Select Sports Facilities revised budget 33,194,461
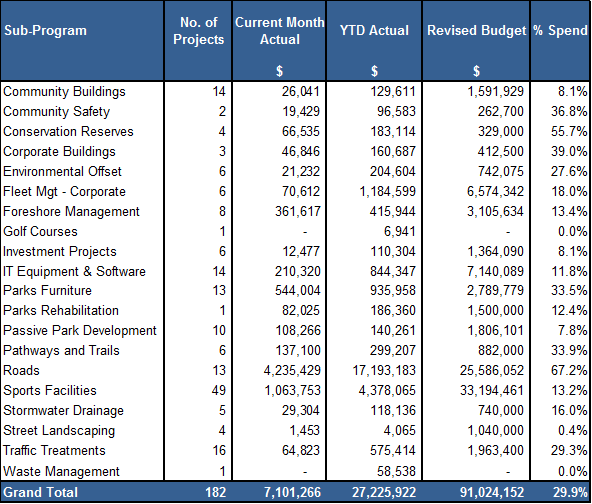This screenshot has height=504, width=592. (492, 390)
